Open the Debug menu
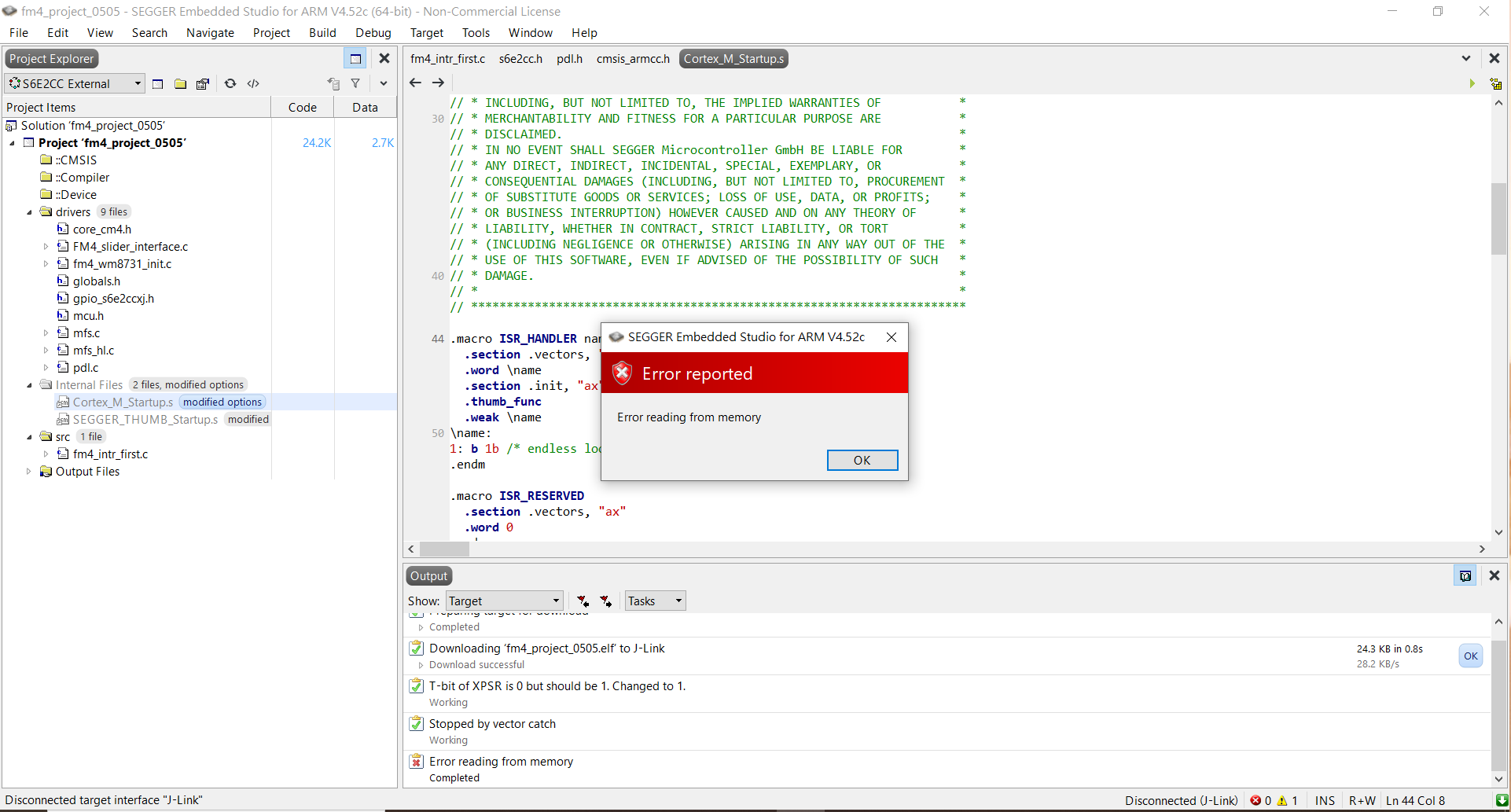1511x812 pixels. (373, 32)
